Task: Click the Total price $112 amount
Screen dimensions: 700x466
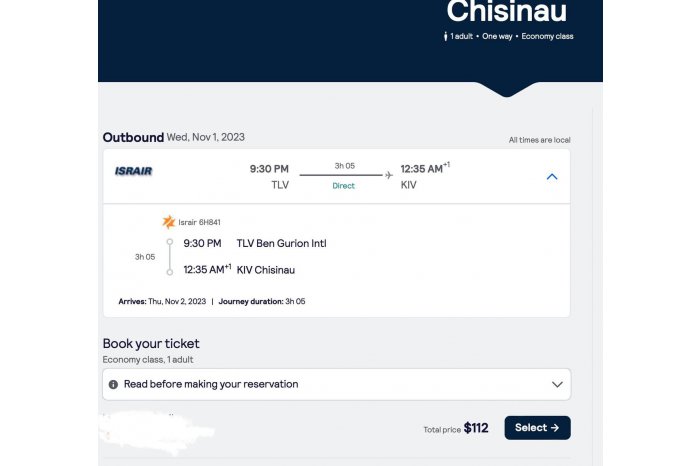Action: click(x=475, y=428)
